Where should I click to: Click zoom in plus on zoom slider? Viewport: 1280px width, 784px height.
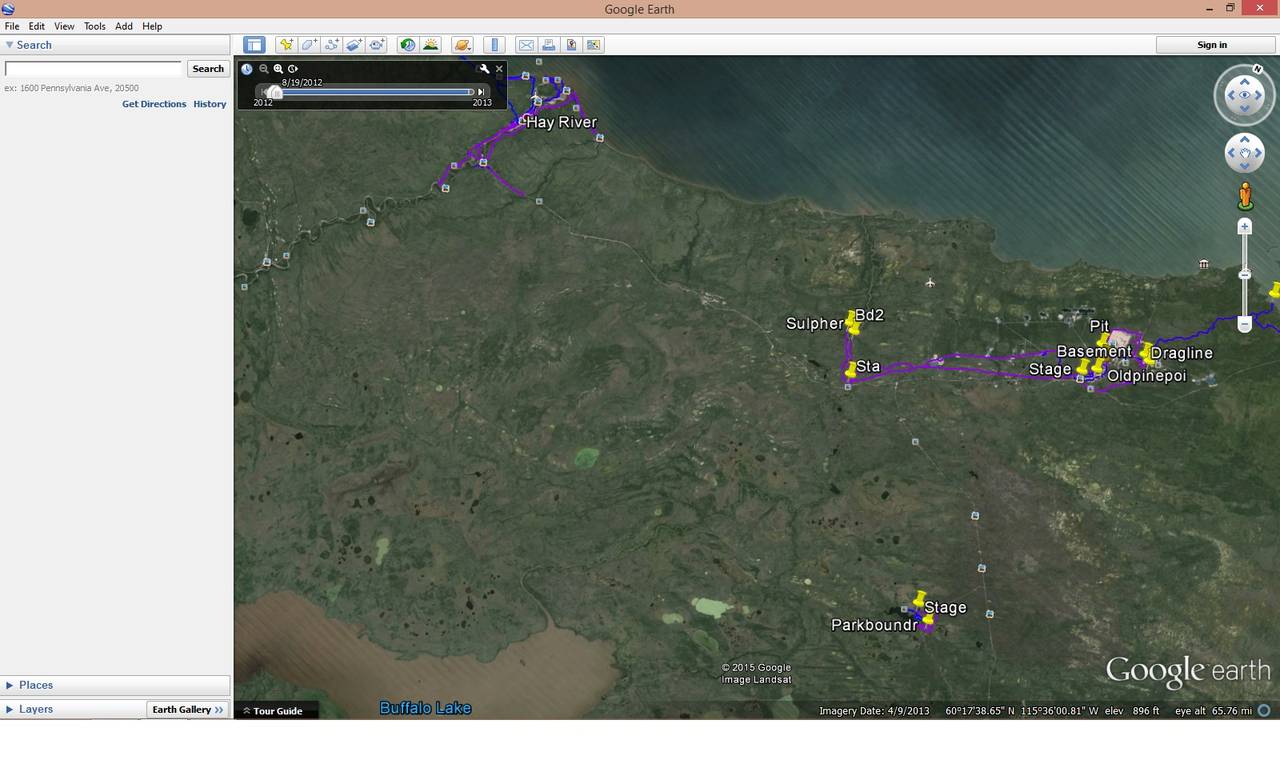tap(1245, 227)
